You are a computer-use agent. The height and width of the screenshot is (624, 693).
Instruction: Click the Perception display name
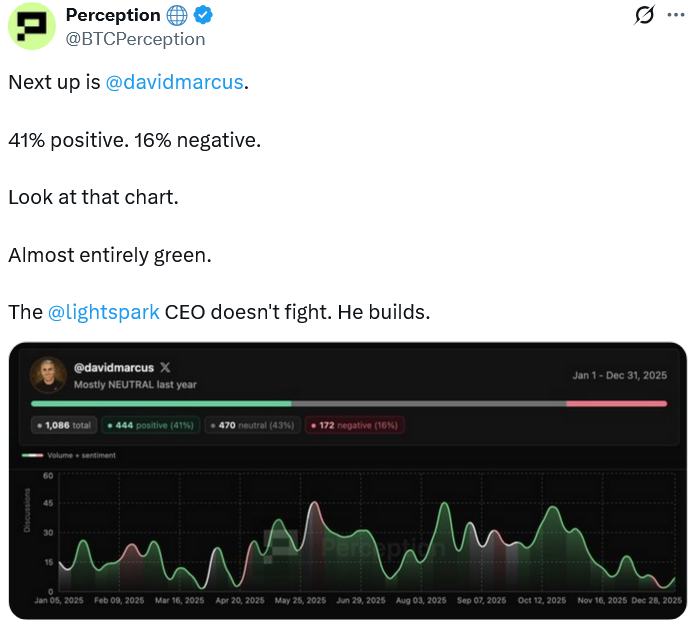coord(112,16)
